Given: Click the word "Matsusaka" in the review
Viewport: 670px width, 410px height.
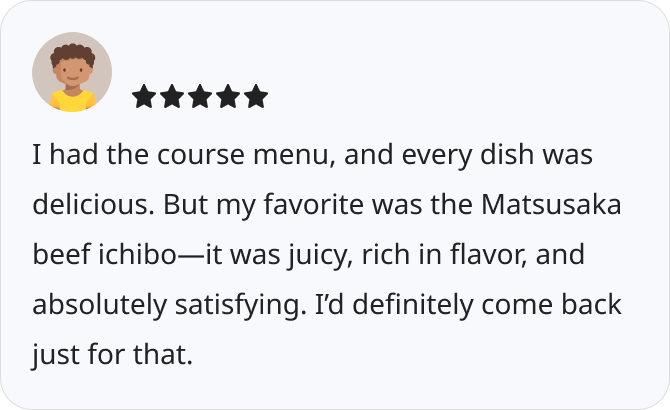Looking at the screenshot, I should pyautogui.click(x=551, y=204).
